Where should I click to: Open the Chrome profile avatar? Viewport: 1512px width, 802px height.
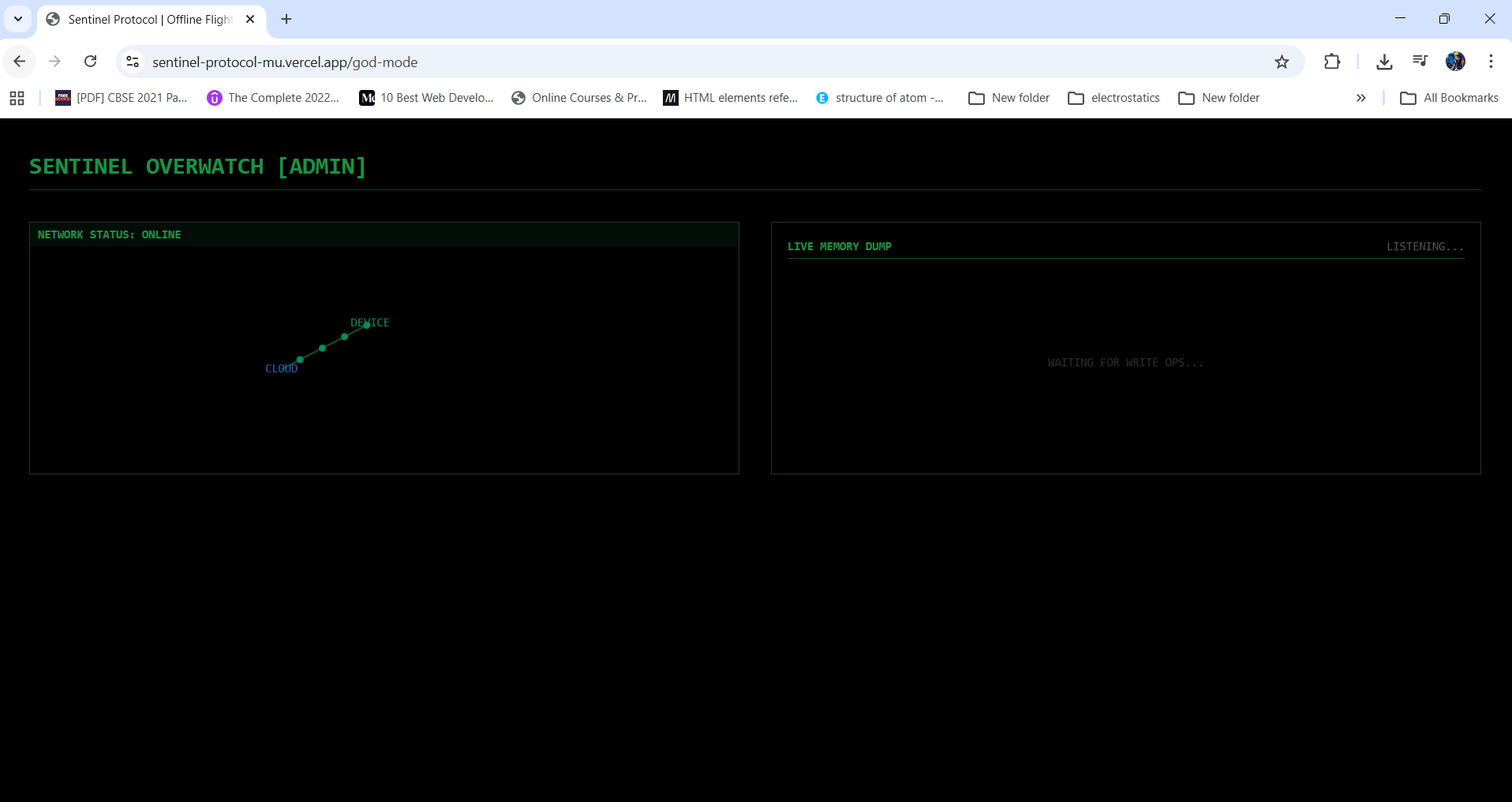tap(1456, 62)
